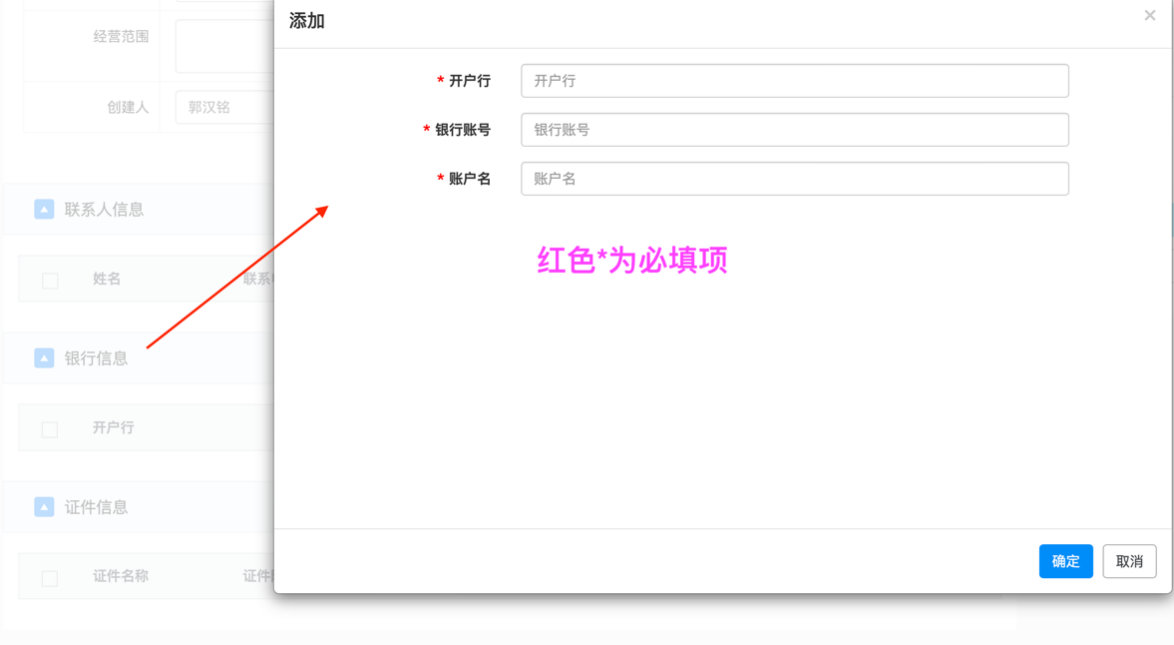Collapse 证件信息 section via its arrow icon
Screen dimensions: 1174x645
[x=44, y=507]
